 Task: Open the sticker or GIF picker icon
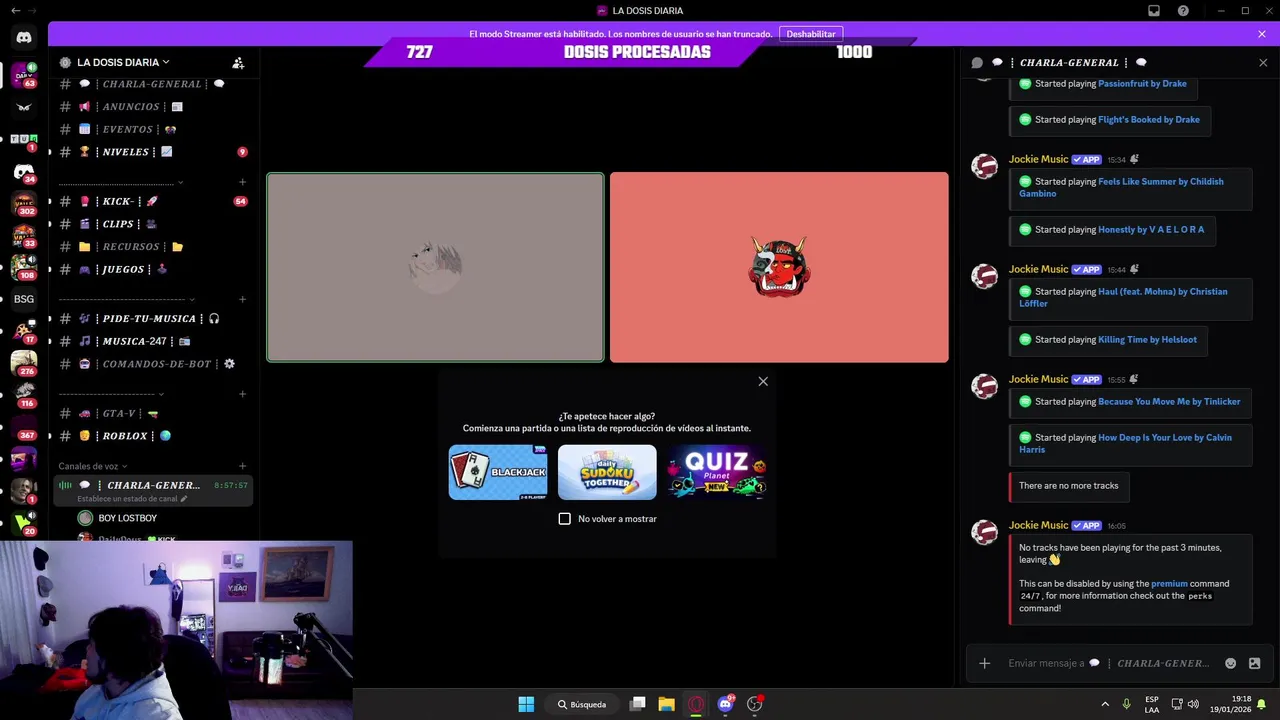(x=1255, y=663)
